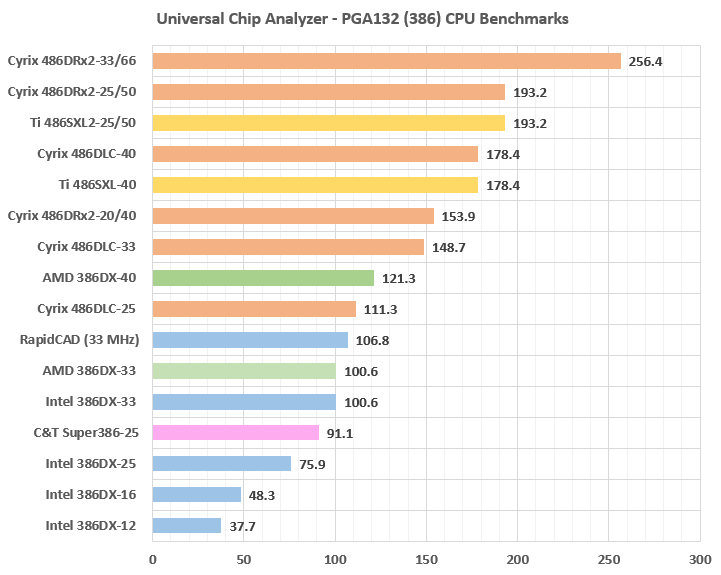
Task: Click the green AMD 386DX-40 bar
Action: coord(263,278)
